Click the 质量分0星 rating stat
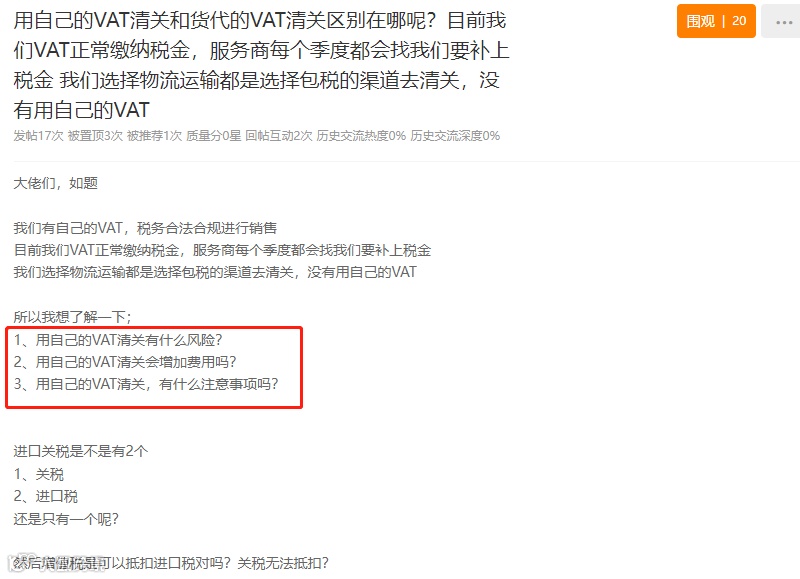 tap(213, 136)
